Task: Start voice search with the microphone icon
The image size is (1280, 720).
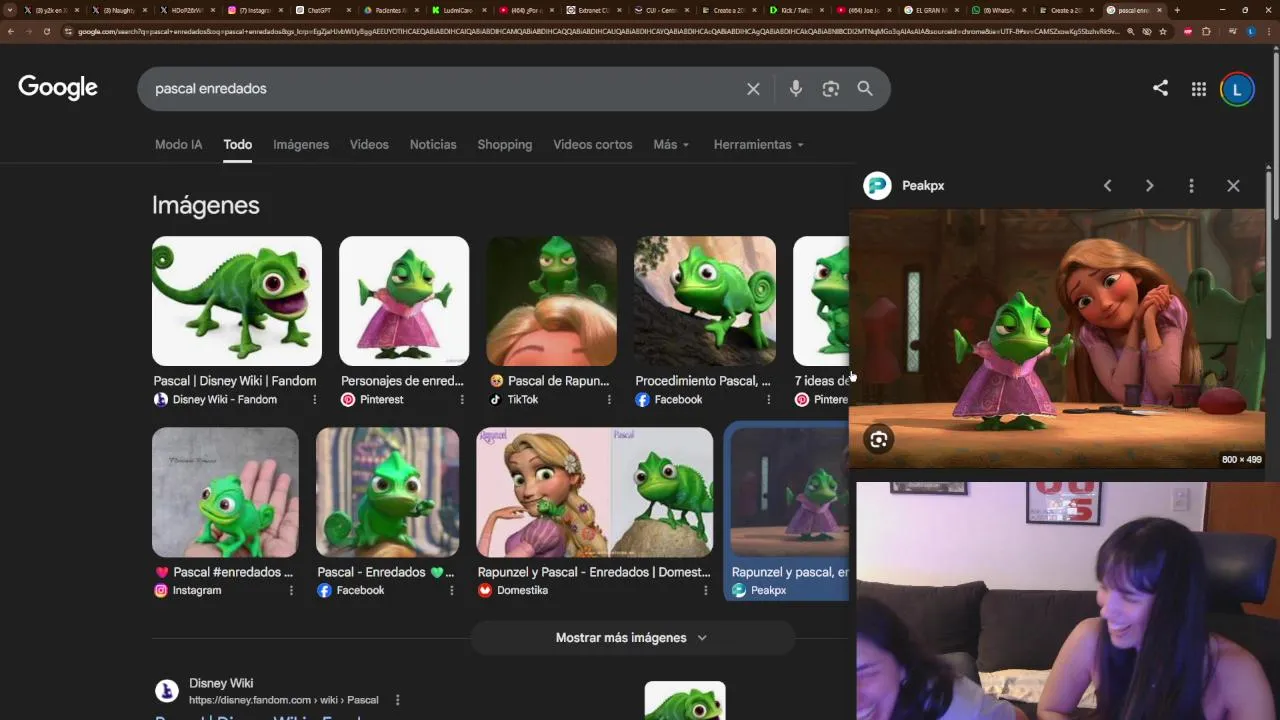Action: tap(795, 89)
